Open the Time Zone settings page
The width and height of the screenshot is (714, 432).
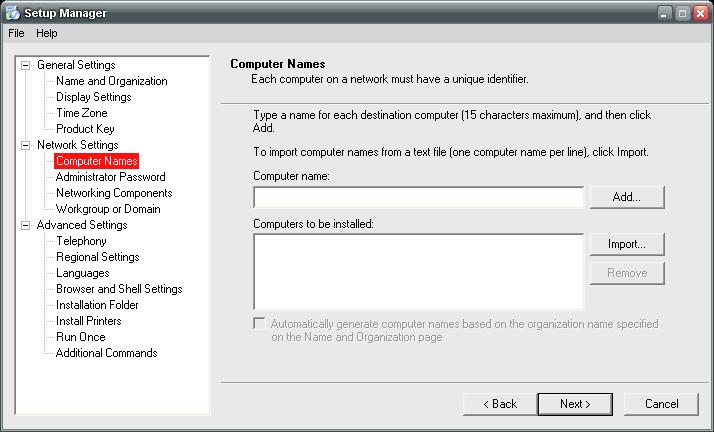(82, 113)
